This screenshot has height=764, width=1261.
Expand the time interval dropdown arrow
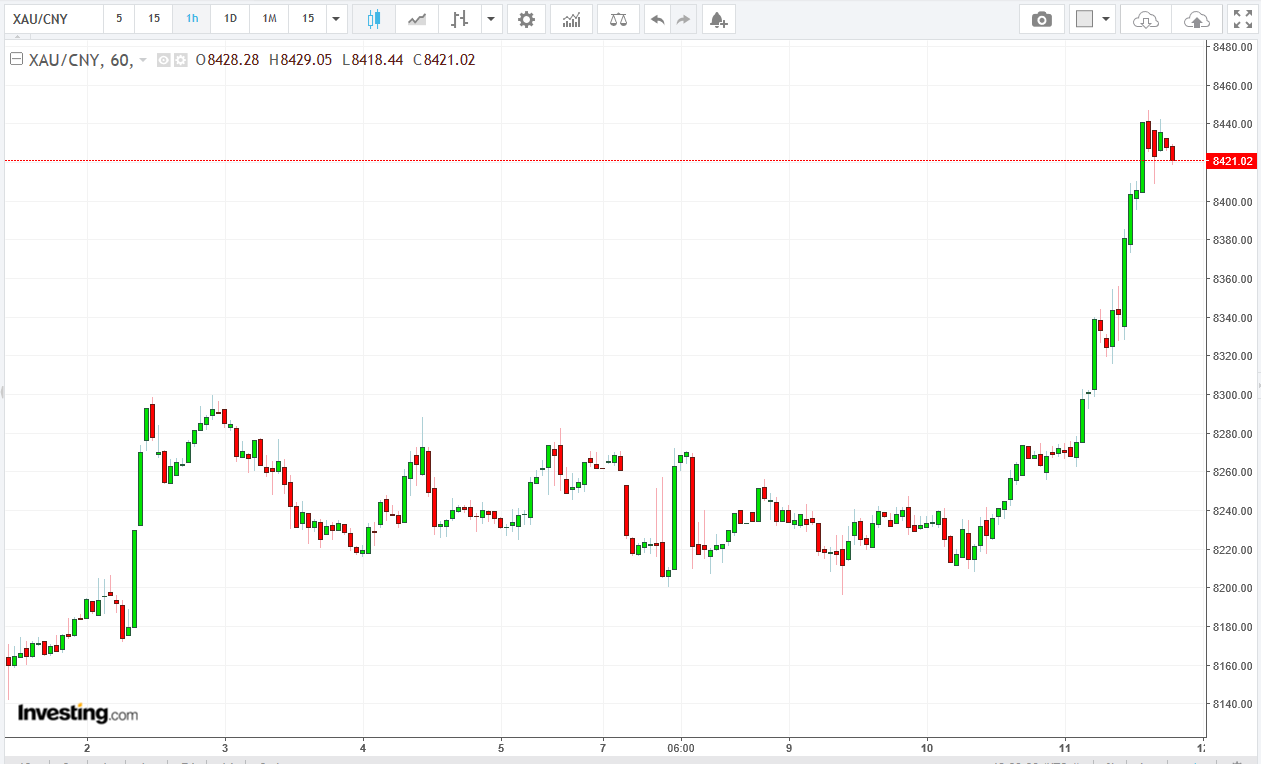pos(336,19)
